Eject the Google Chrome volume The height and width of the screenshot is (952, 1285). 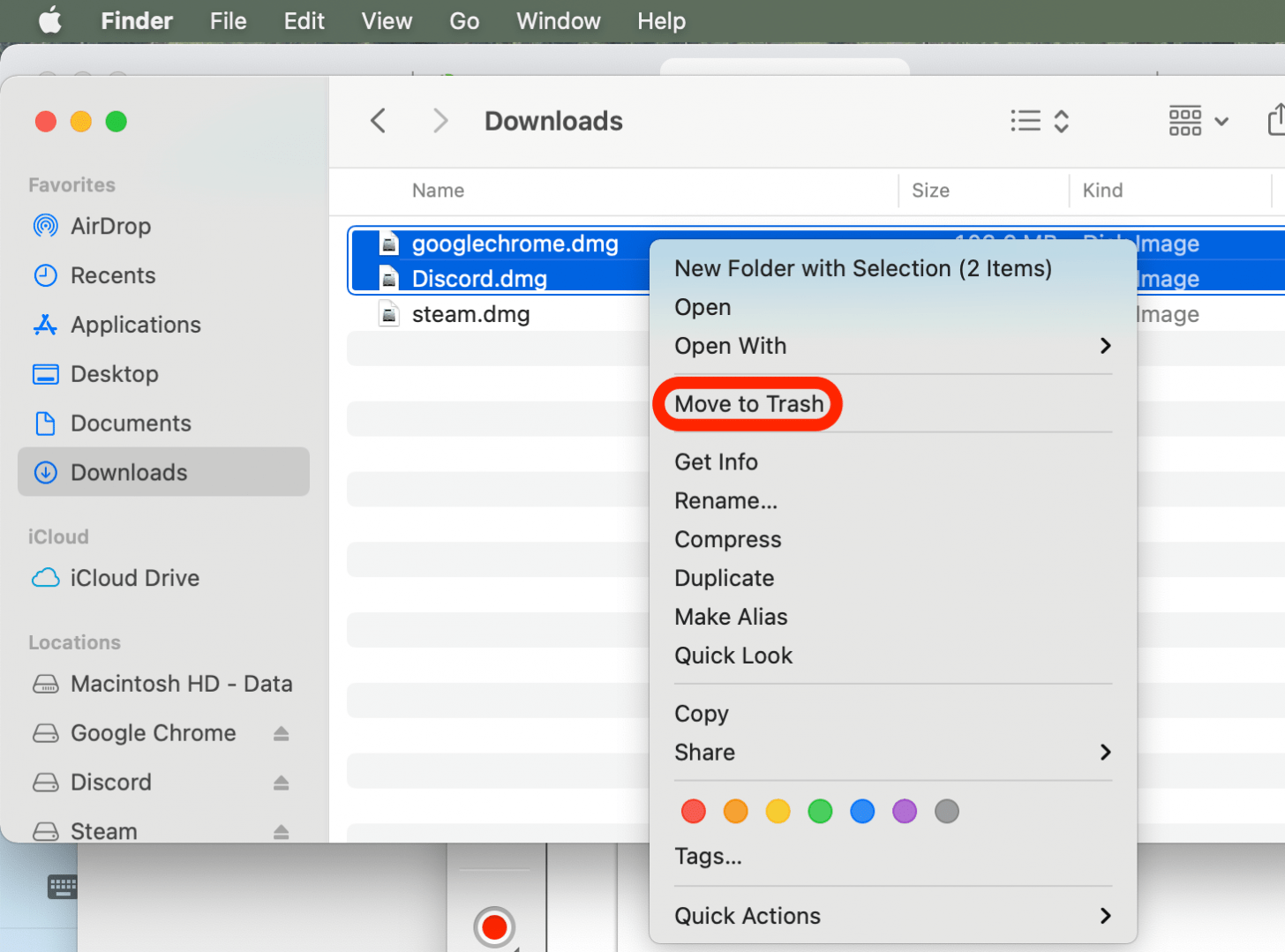tap(281, 733)
